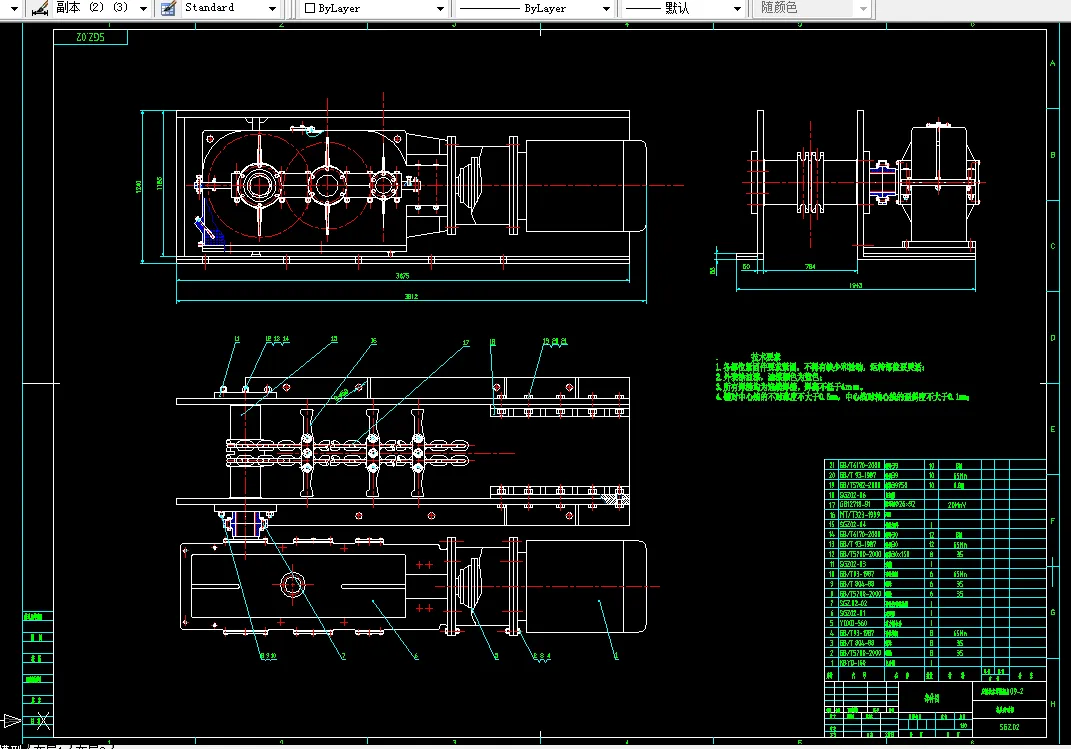
Task: Select balloon number 17 leader label
Action: (x=466, y=343)
